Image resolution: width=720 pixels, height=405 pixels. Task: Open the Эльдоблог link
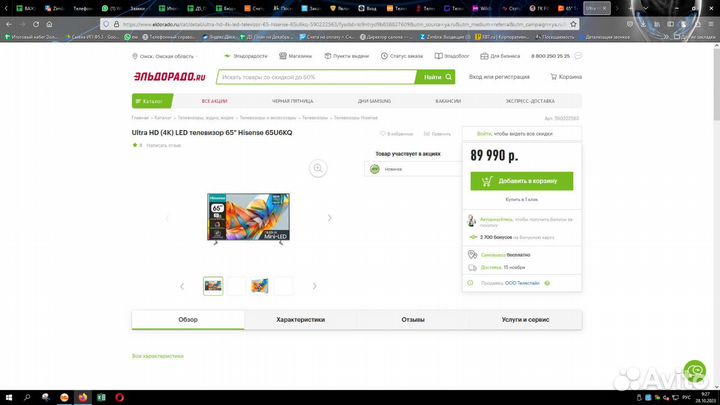(452, 56)
